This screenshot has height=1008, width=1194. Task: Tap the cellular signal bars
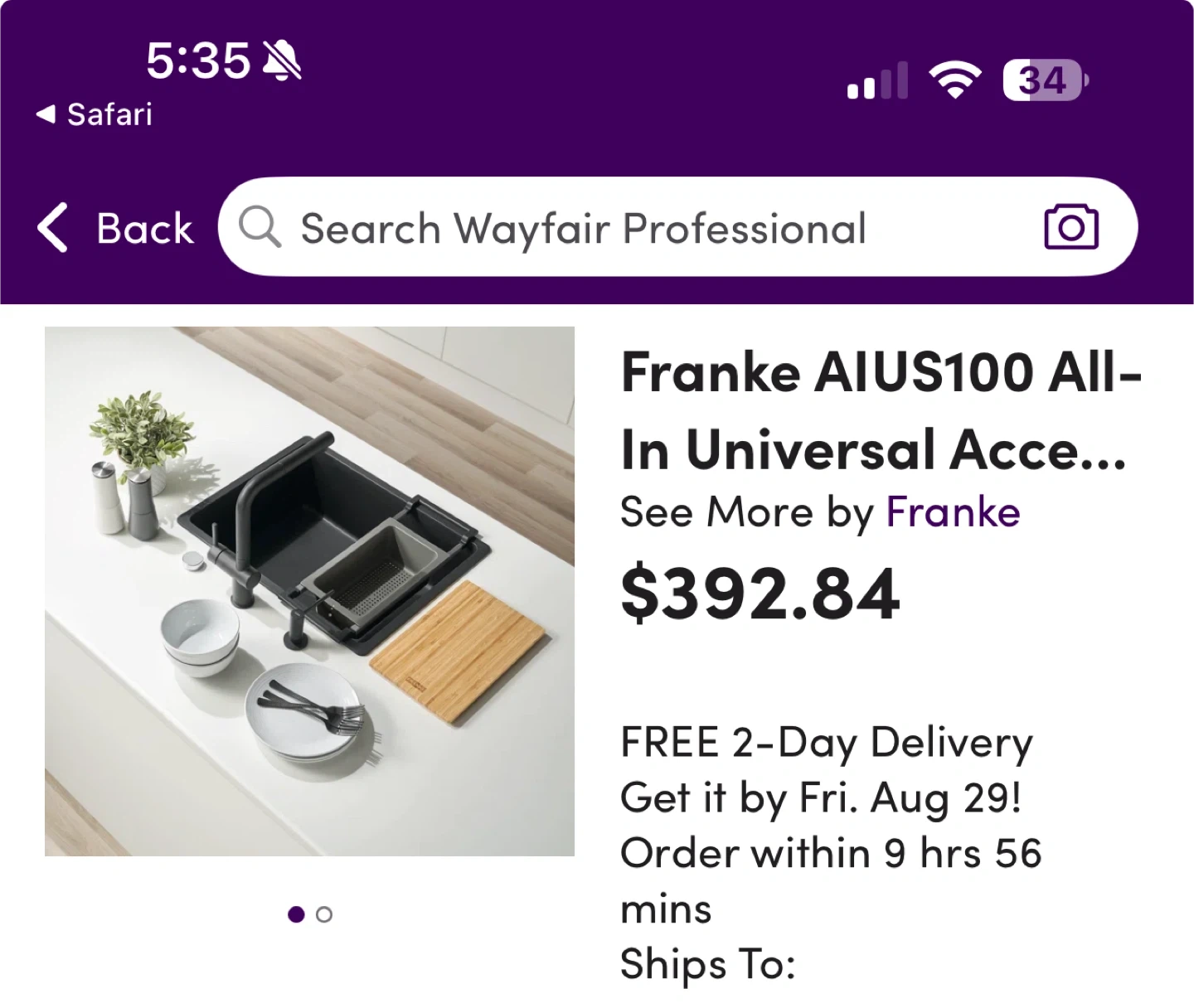(877, 81)
